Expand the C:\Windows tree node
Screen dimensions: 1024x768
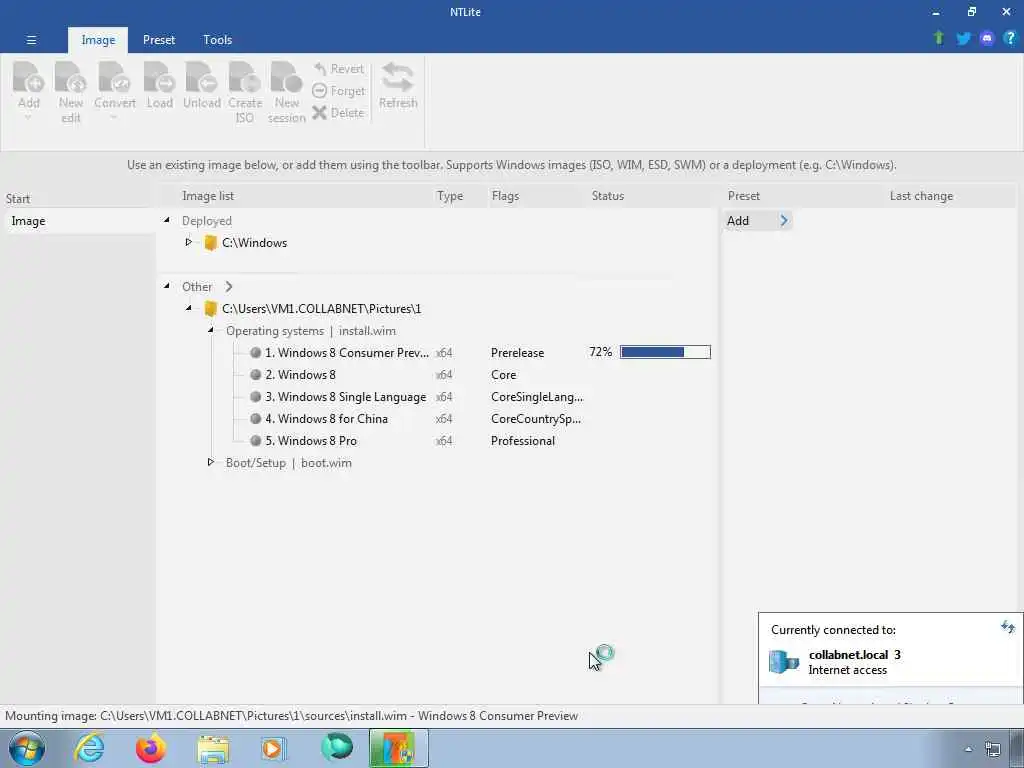[189, 242]
